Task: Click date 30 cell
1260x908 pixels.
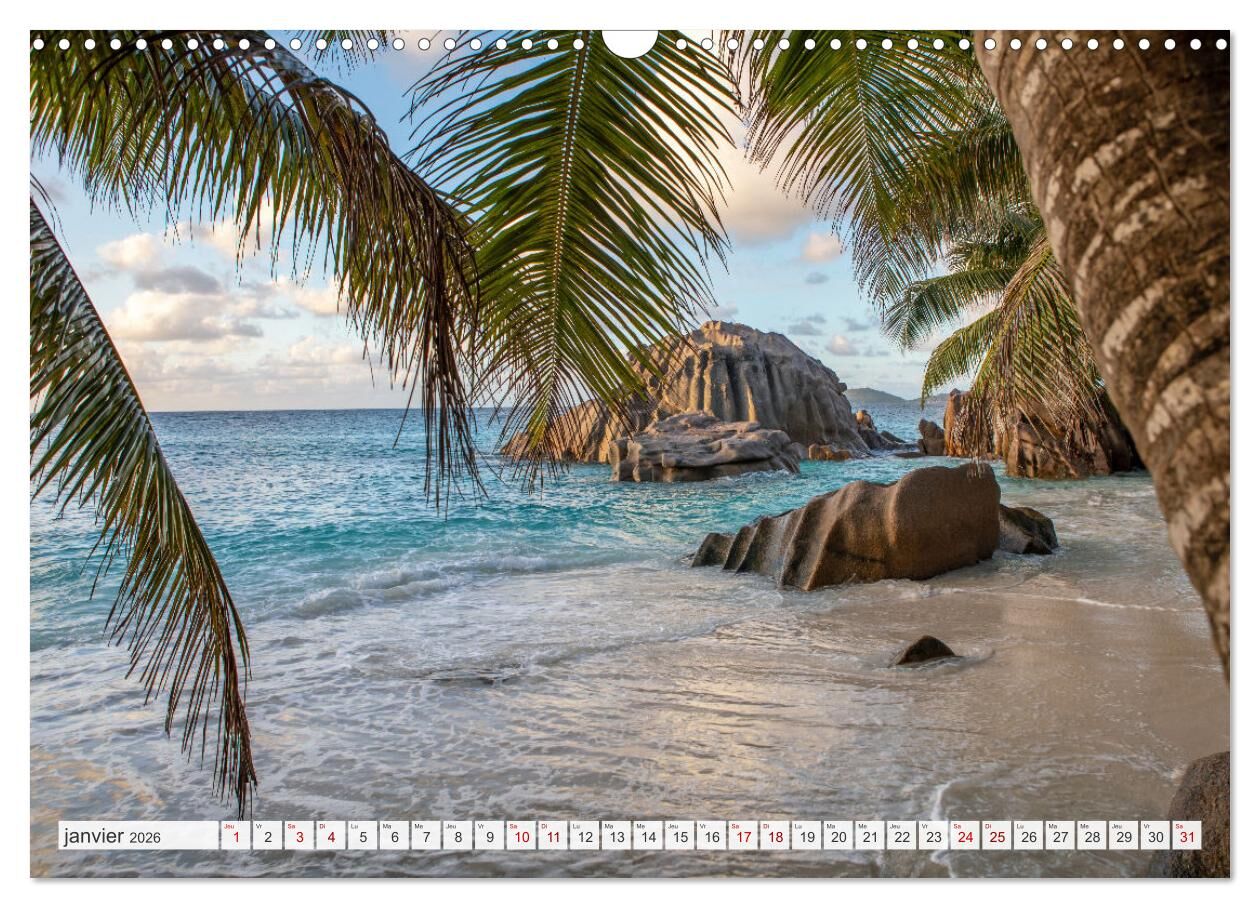Action: 1155,836
